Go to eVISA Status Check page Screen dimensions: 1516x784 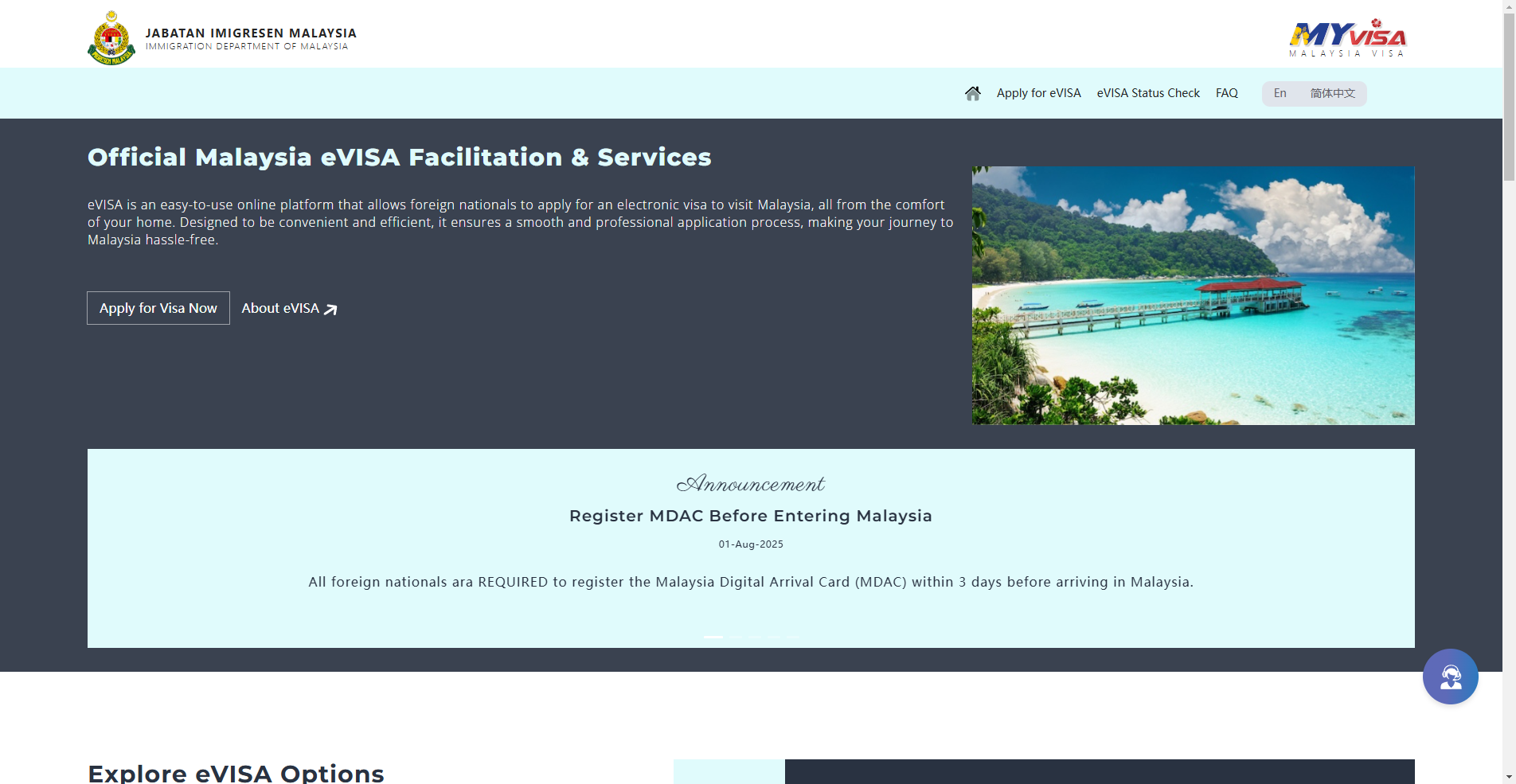1147,93
